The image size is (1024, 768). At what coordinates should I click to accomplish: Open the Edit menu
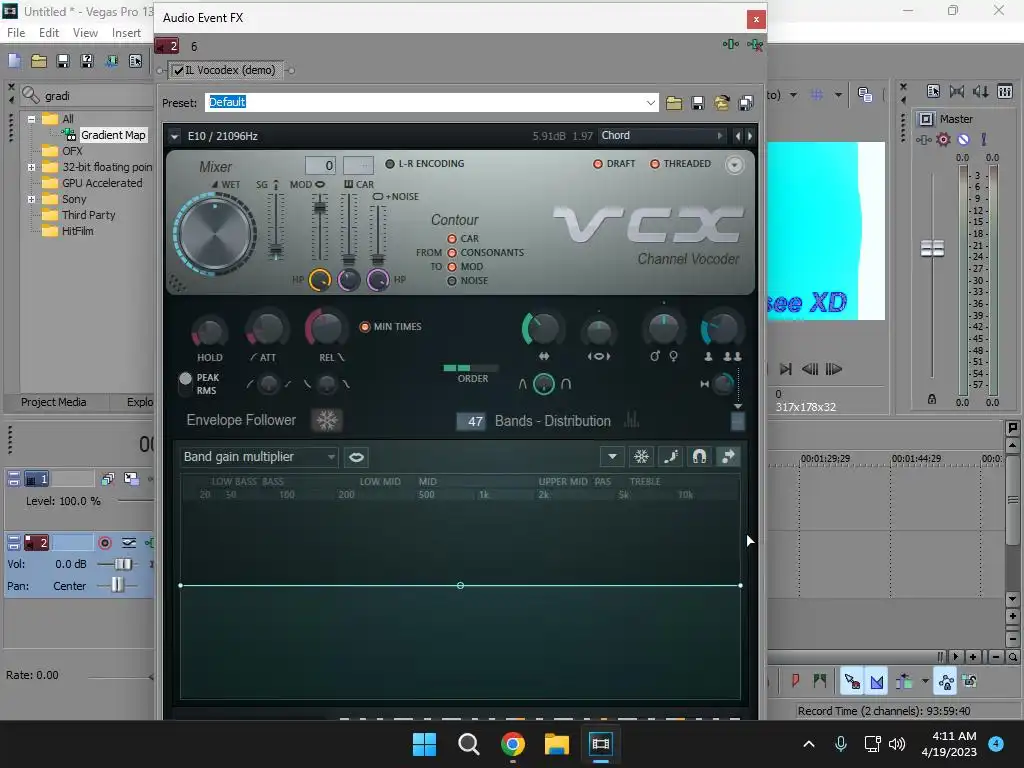(49, 33)
